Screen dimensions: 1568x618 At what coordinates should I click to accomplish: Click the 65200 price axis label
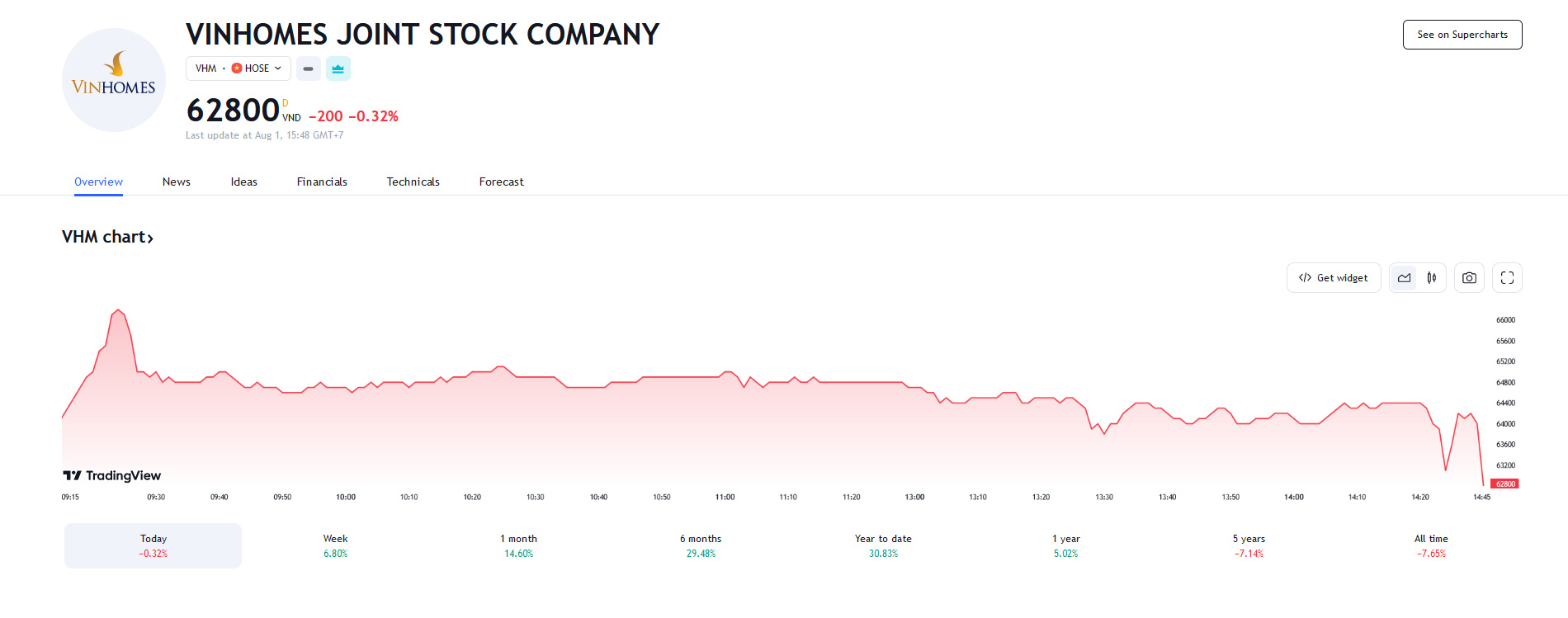1506,361
